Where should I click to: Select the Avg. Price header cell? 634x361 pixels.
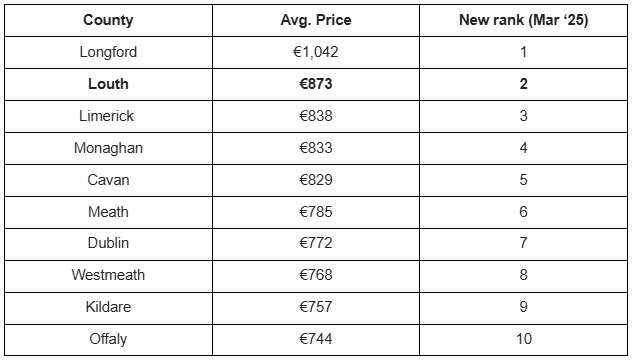(316, 20)
